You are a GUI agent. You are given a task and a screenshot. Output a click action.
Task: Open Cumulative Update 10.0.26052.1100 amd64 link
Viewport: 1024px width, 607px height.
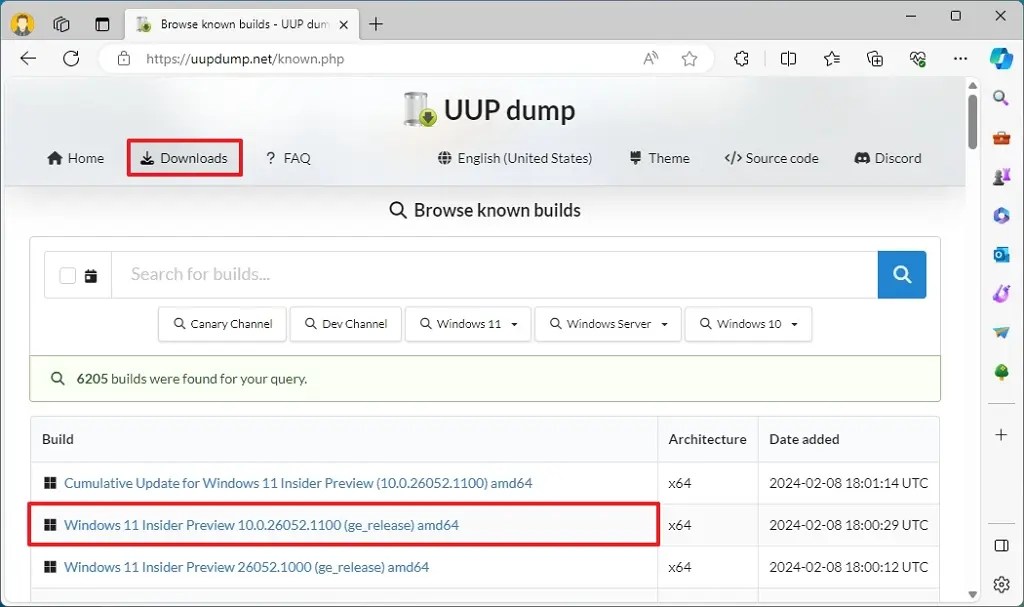click(x=298, y=483)
